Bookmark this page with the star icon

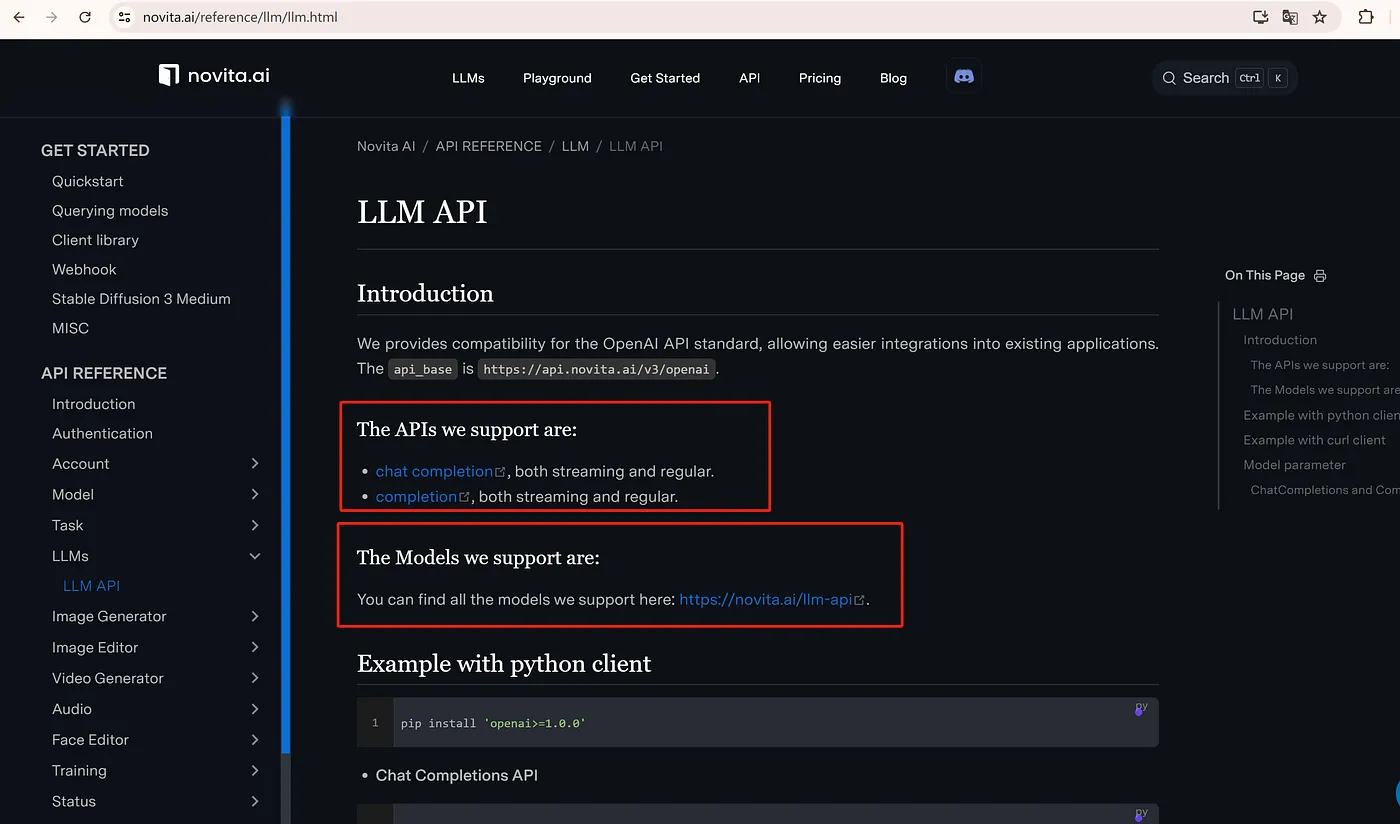[x=1320, y=17]
